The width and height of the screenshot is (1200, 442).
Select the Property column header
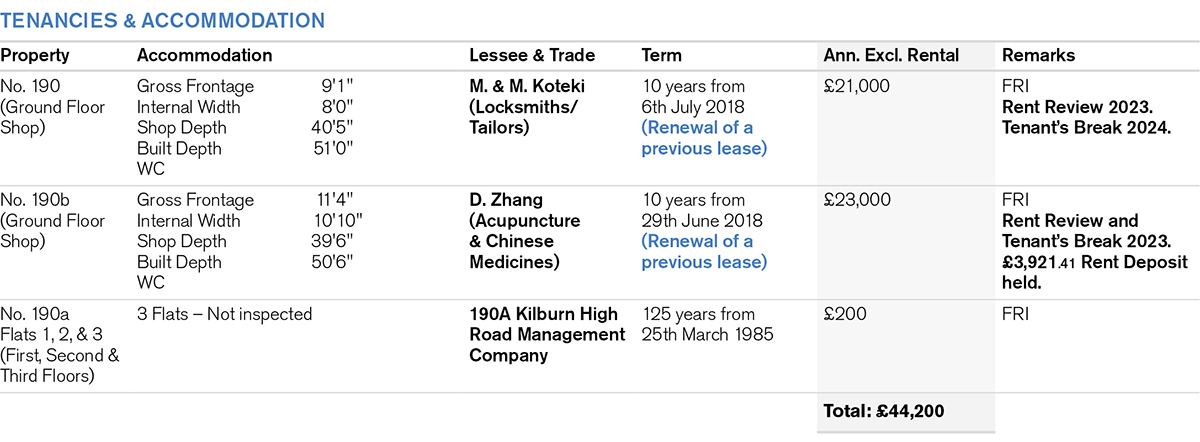point(35,56)
